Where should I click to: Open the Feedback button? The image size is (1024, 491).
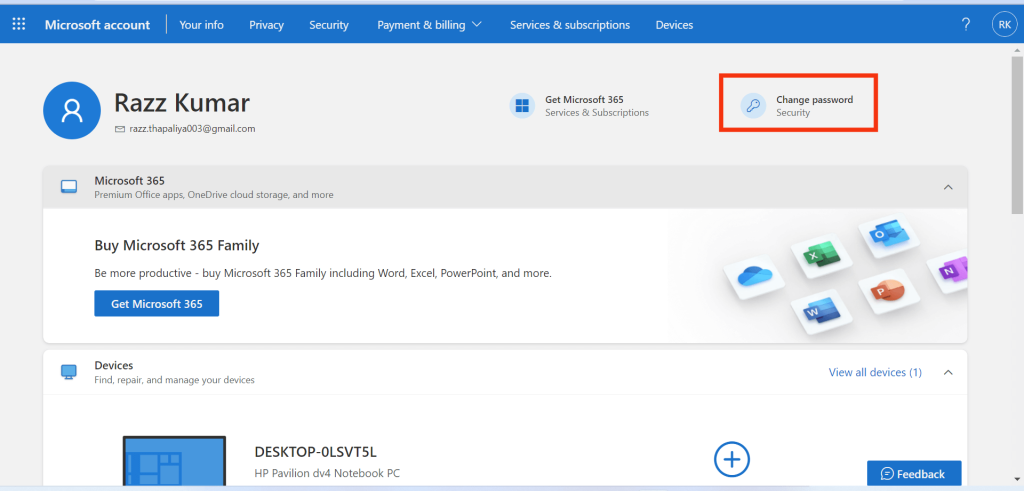click(914, 474)
